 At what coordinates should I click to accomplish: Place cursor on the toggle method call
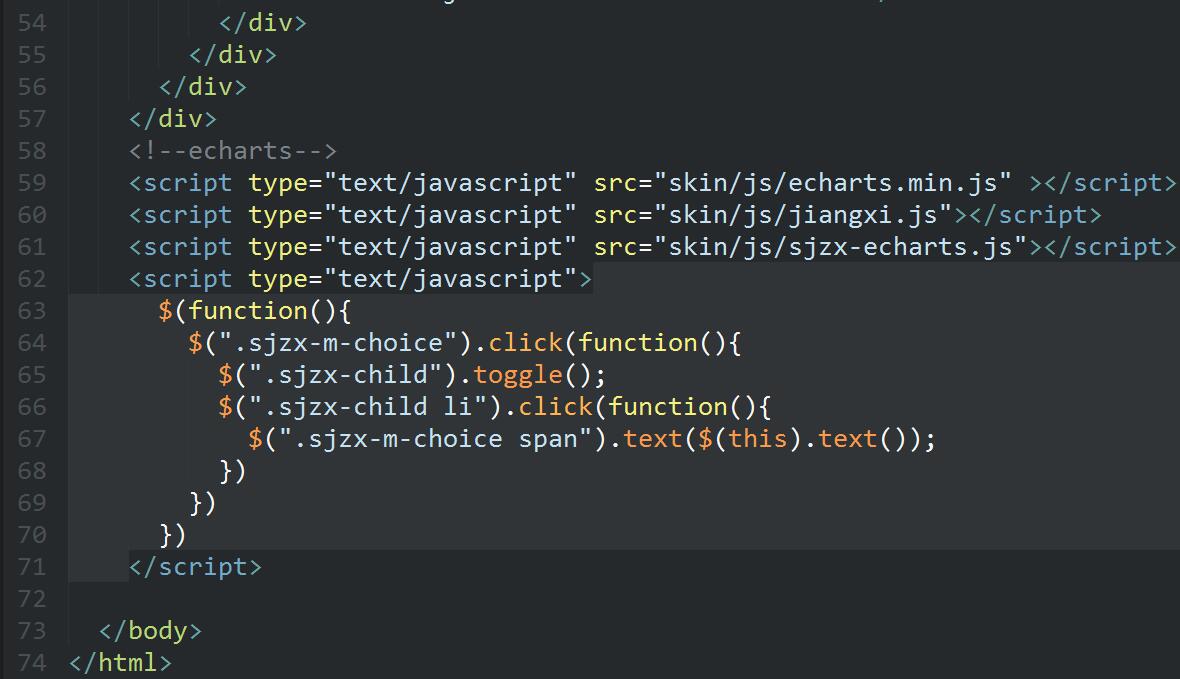[519, 375]
